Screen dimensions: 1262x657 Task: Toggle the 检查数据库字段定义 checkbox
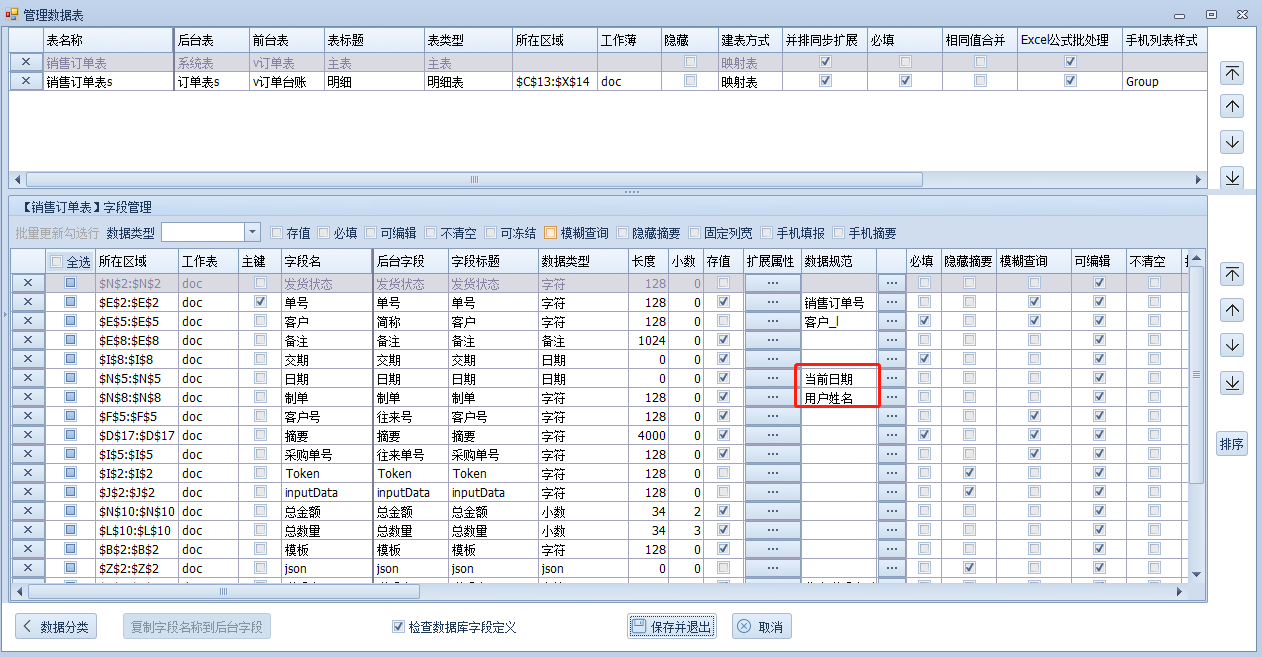point(398,627)
